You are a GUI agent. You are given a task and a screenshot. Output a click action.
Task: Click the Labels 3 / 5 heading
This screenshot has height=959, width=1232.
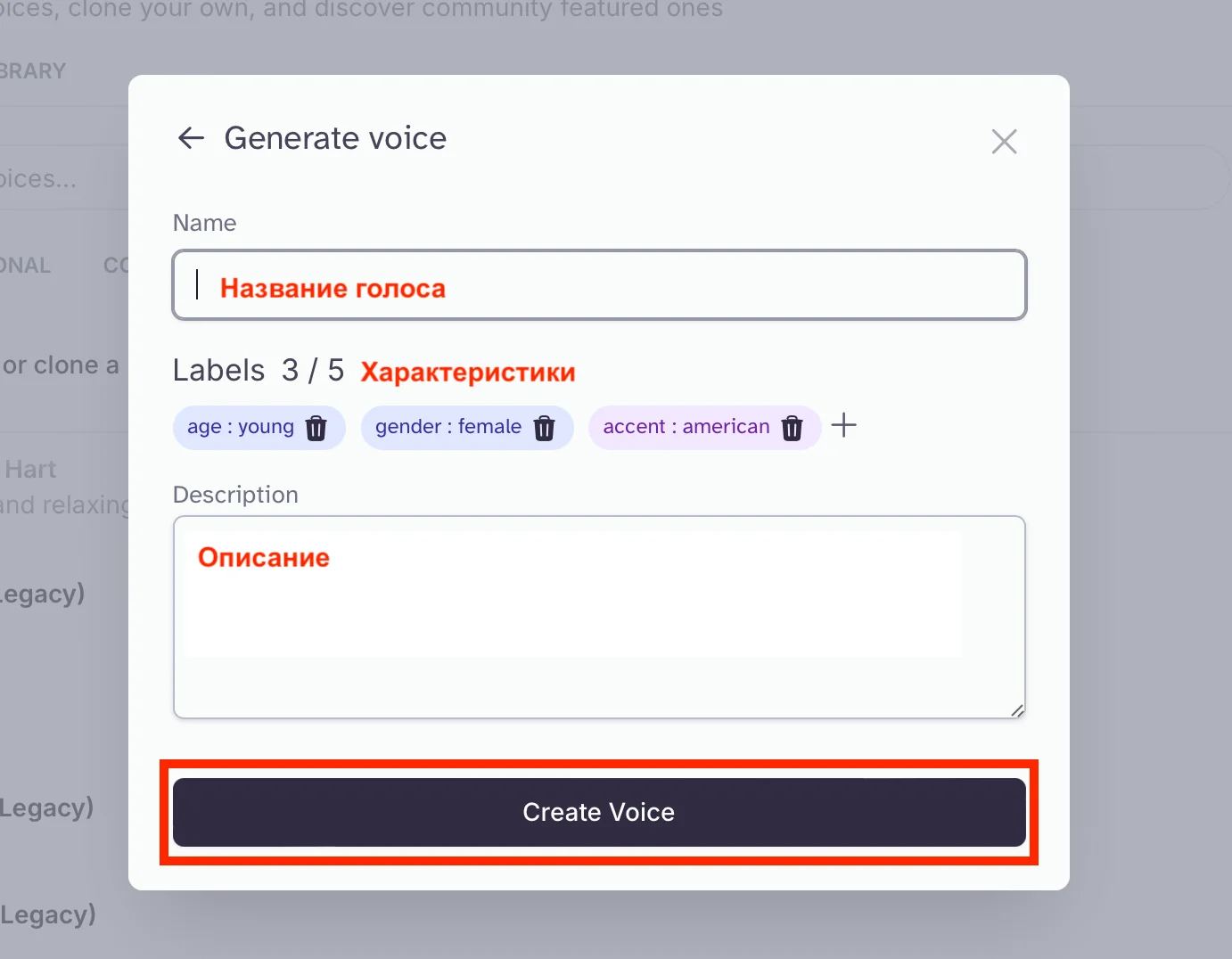pos(258,370)
